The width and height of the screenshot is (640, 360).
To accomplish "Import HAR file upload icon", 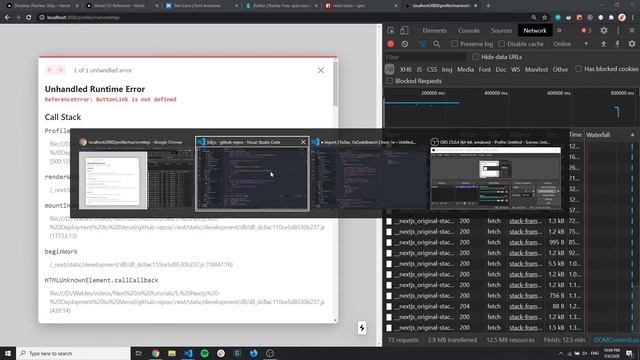I will coord(603,44).
